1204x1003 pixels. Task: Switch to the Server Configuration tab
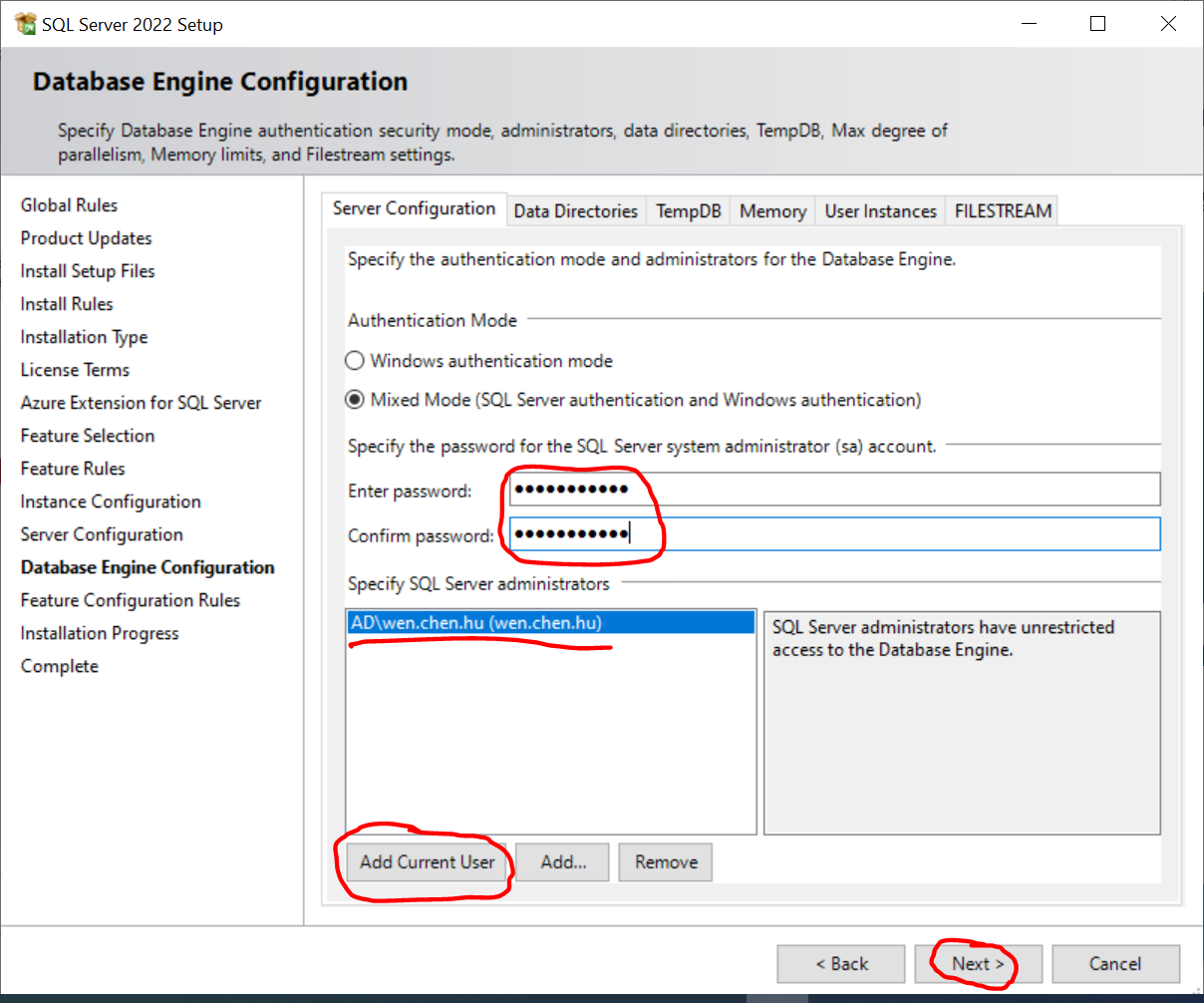click(414, 208)
